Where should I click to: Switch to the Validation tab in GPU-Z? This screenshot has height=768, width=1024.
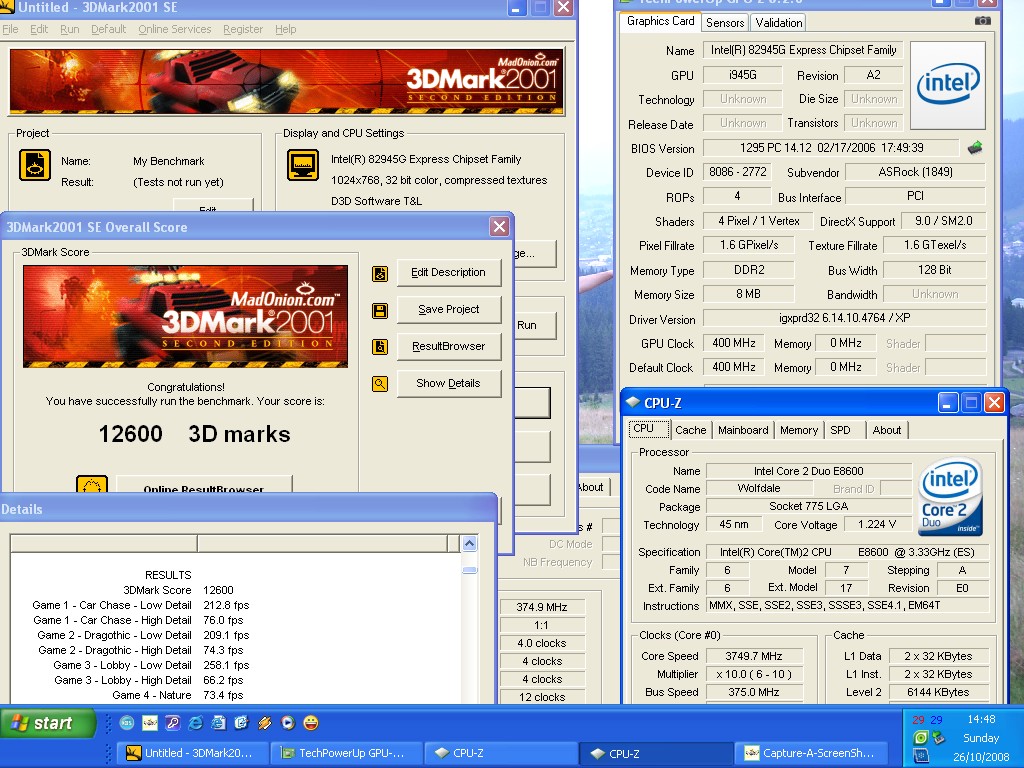778,22
